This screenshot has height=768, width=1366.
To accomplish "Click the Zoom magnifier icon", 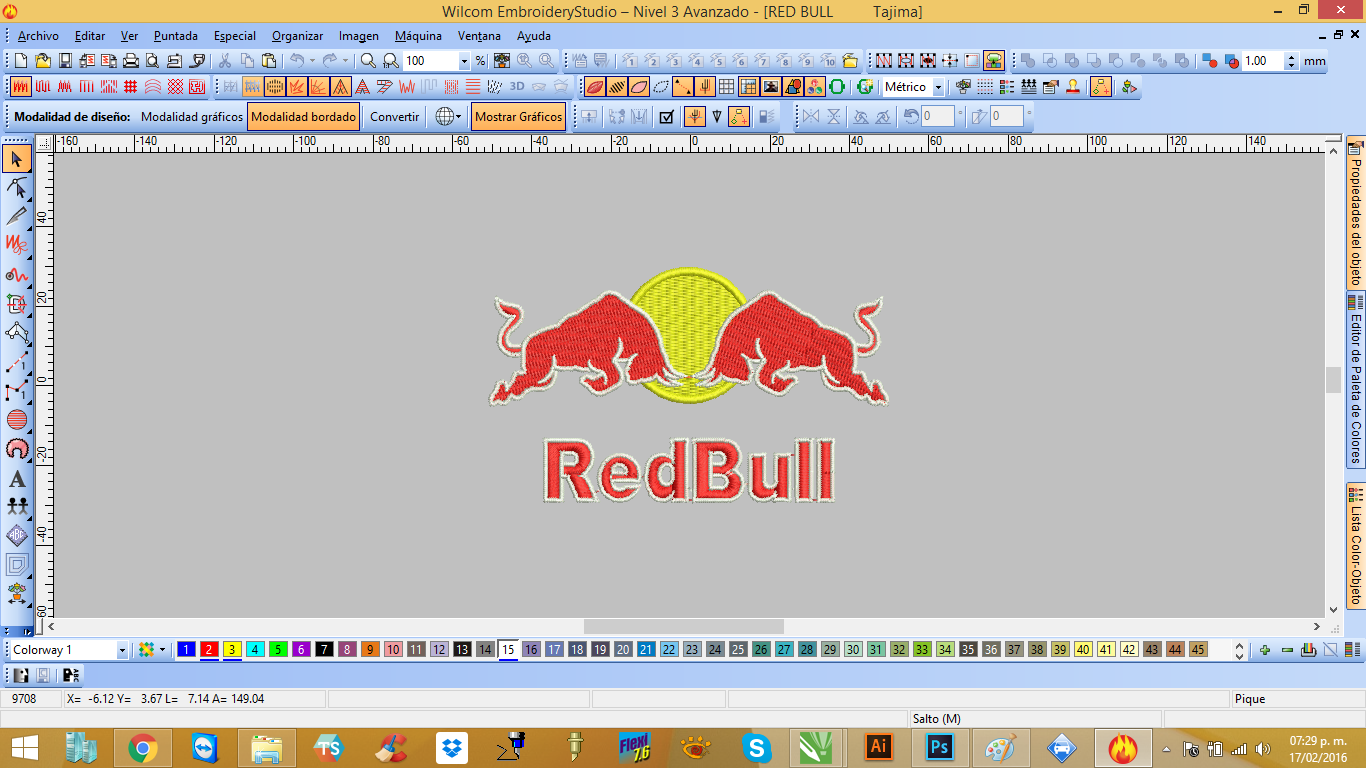I will [x=368, y=60].
